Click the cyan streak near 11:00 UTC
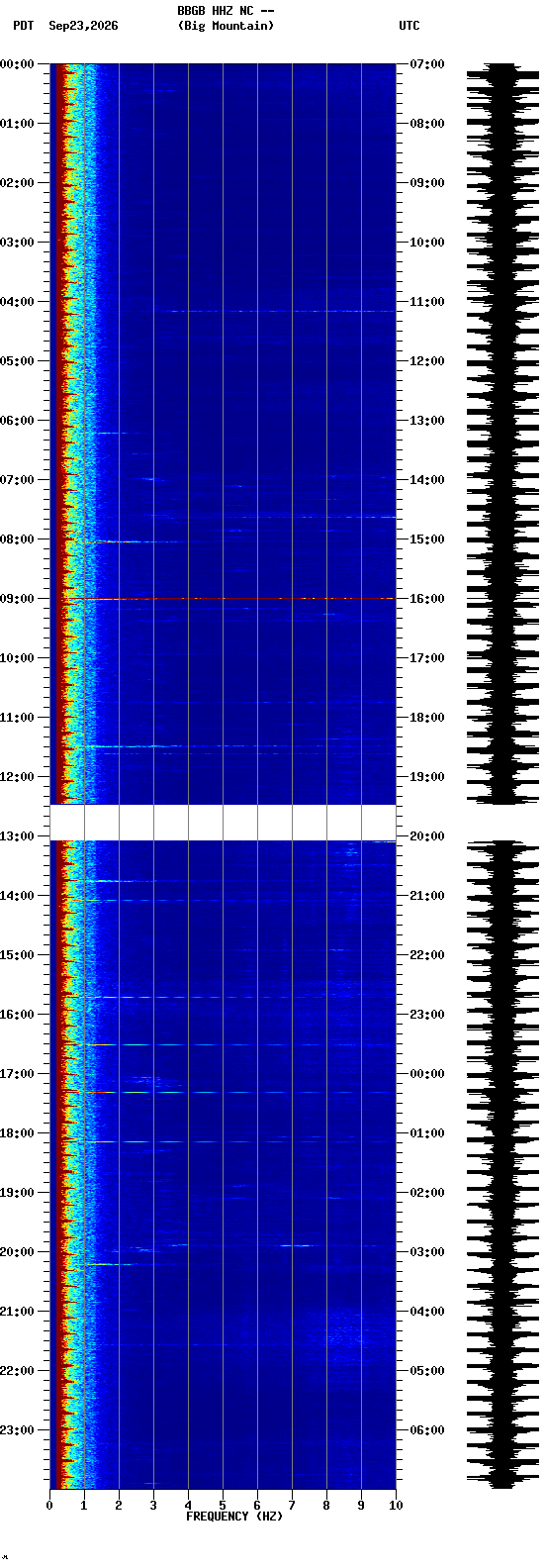 282,311
